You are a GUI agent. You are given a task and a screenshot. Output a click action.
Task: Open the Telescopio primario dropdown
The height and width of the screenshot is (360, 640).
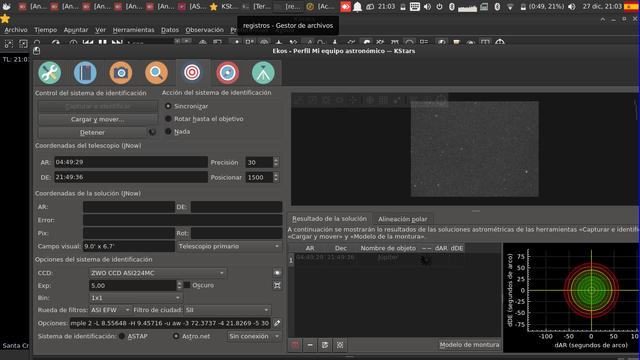click(x=229, y=247)
